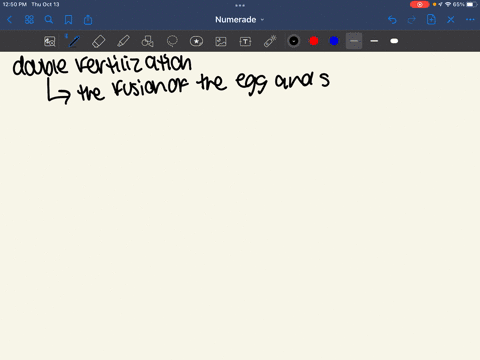Choose the black pen color
The image size is (480, 360).
(x=294, y=41)
